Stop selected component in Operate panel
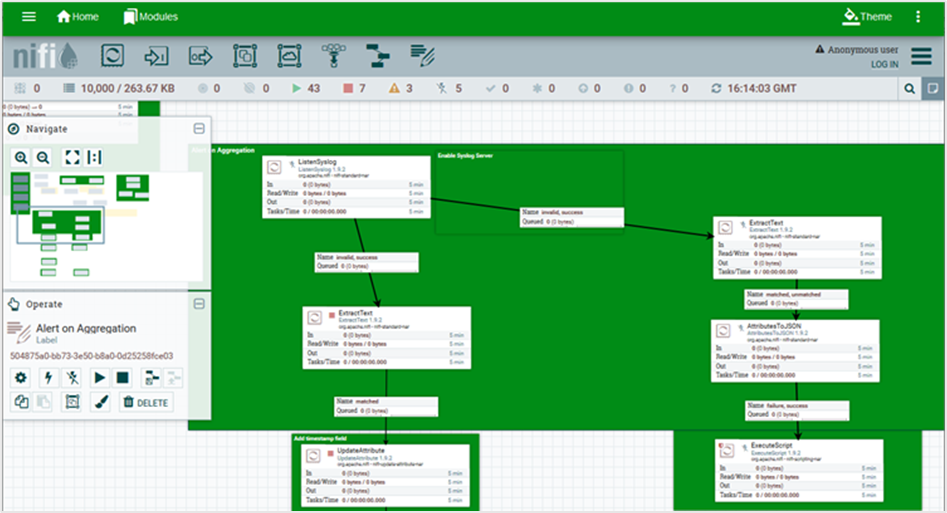Screen dimensions: 947x513 [123, 377]
